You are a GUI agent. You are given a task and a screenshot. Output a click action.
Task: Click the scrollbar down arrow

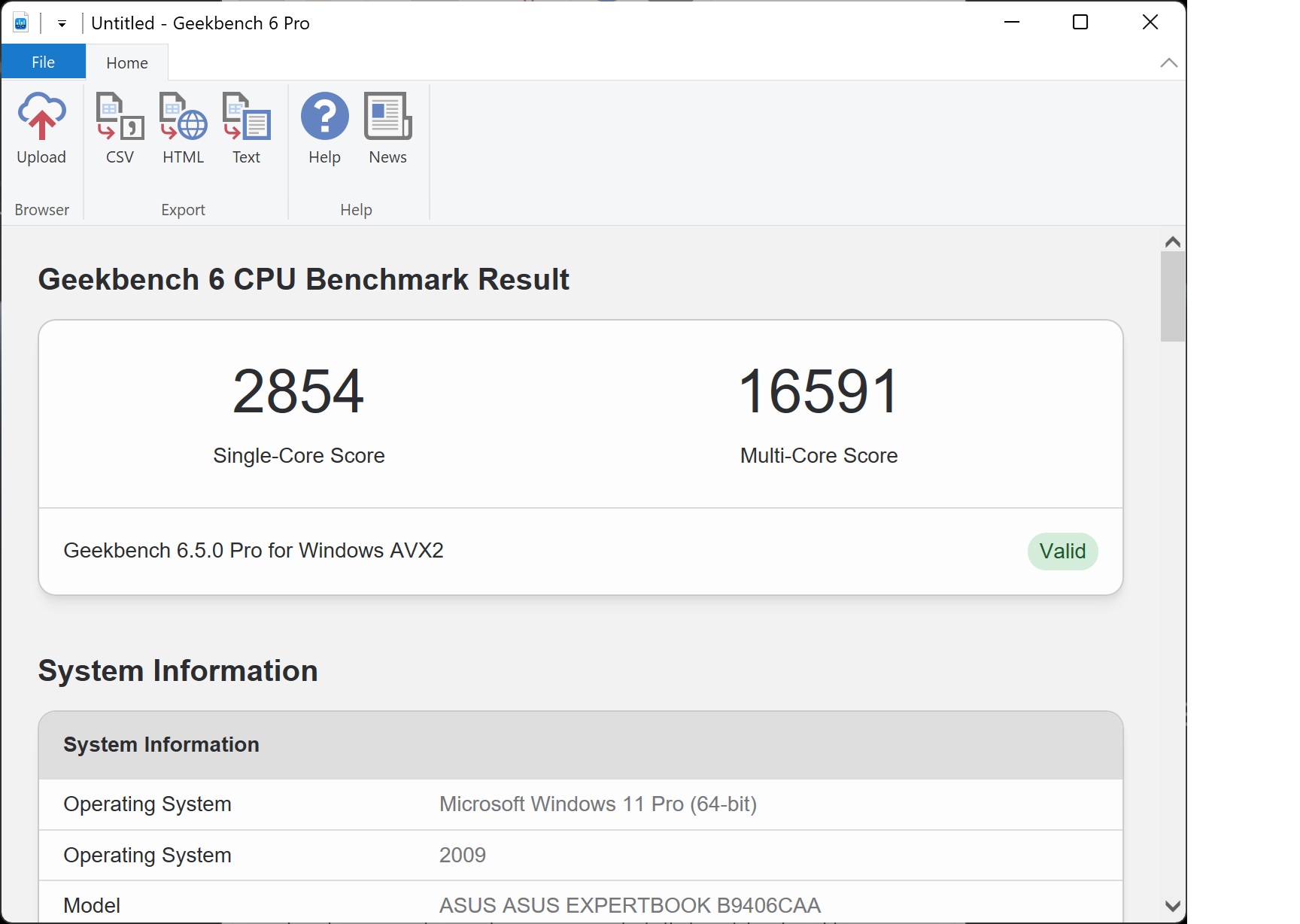click(x=1172, y=906)
